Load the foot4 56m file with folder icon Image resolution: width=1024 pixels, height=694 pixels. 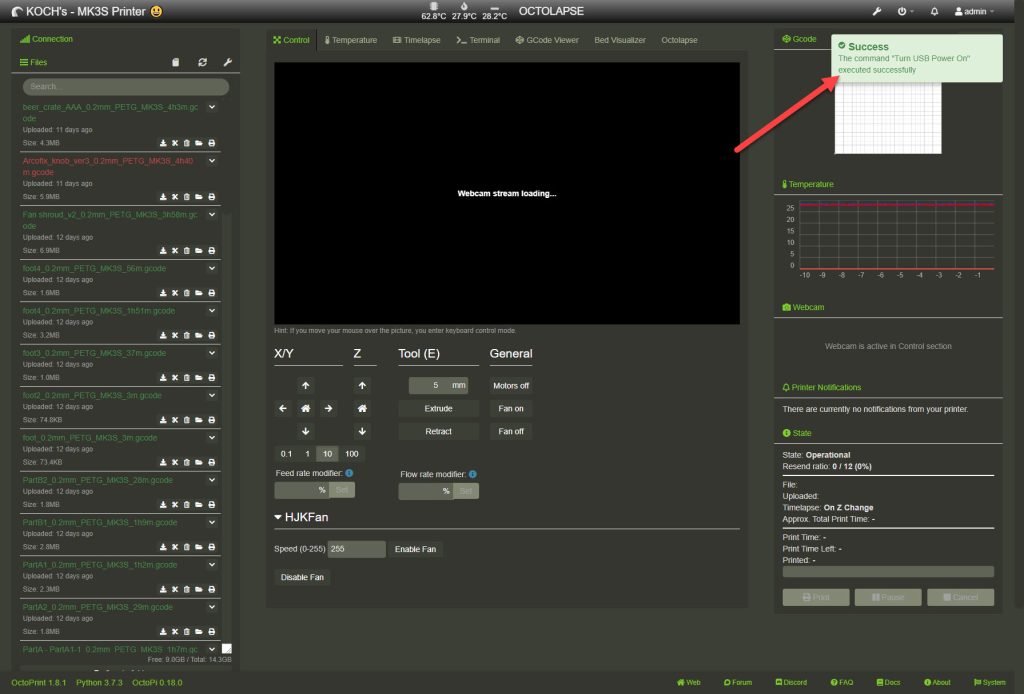tap(199, 293)
